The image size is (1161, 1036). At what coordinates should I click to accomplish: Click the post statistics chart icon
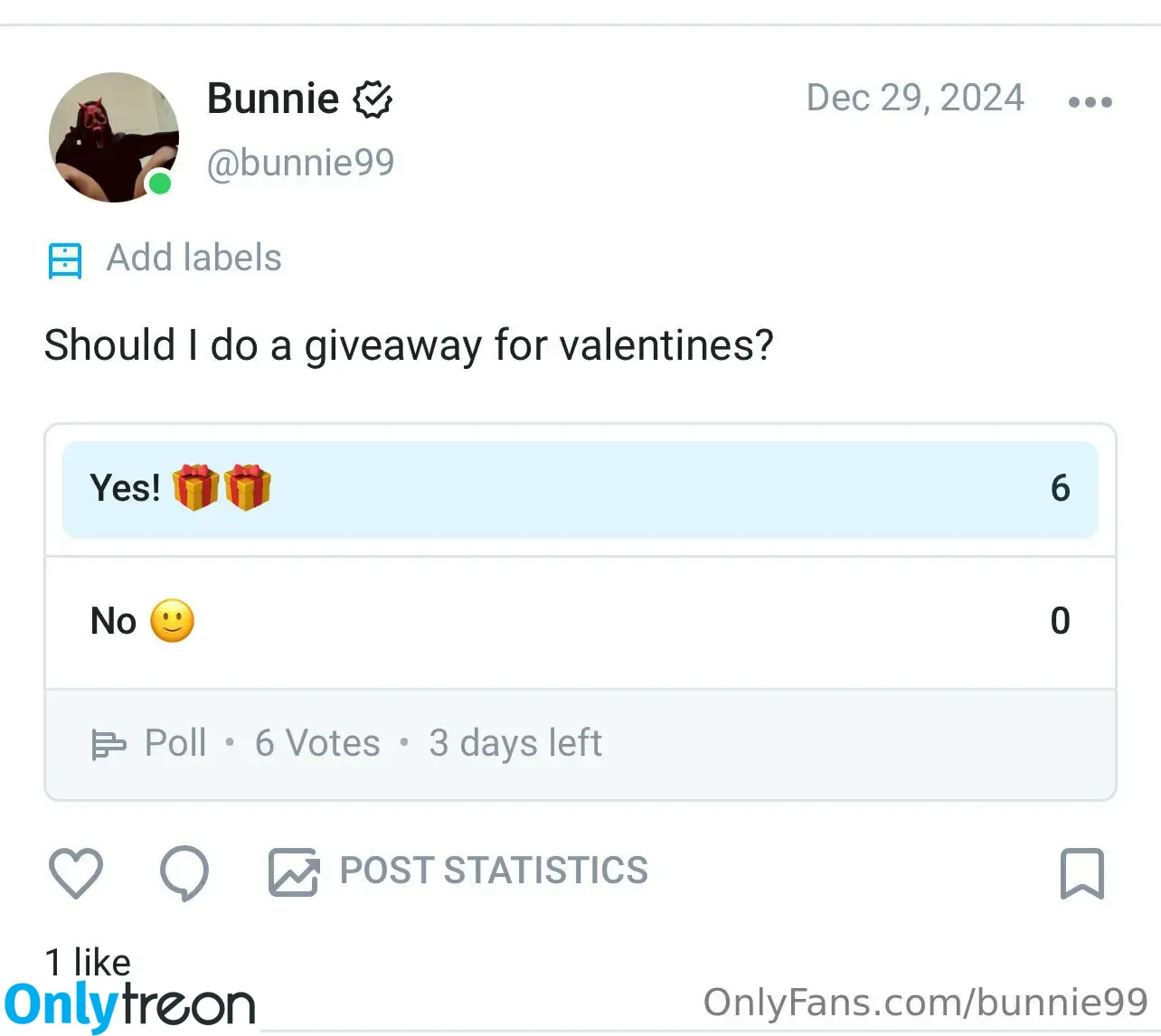point(294,872)
